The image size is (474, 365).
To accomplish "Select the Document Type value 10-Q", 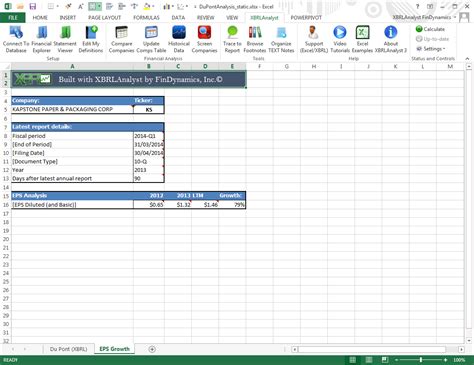I will tap(149, 162).
